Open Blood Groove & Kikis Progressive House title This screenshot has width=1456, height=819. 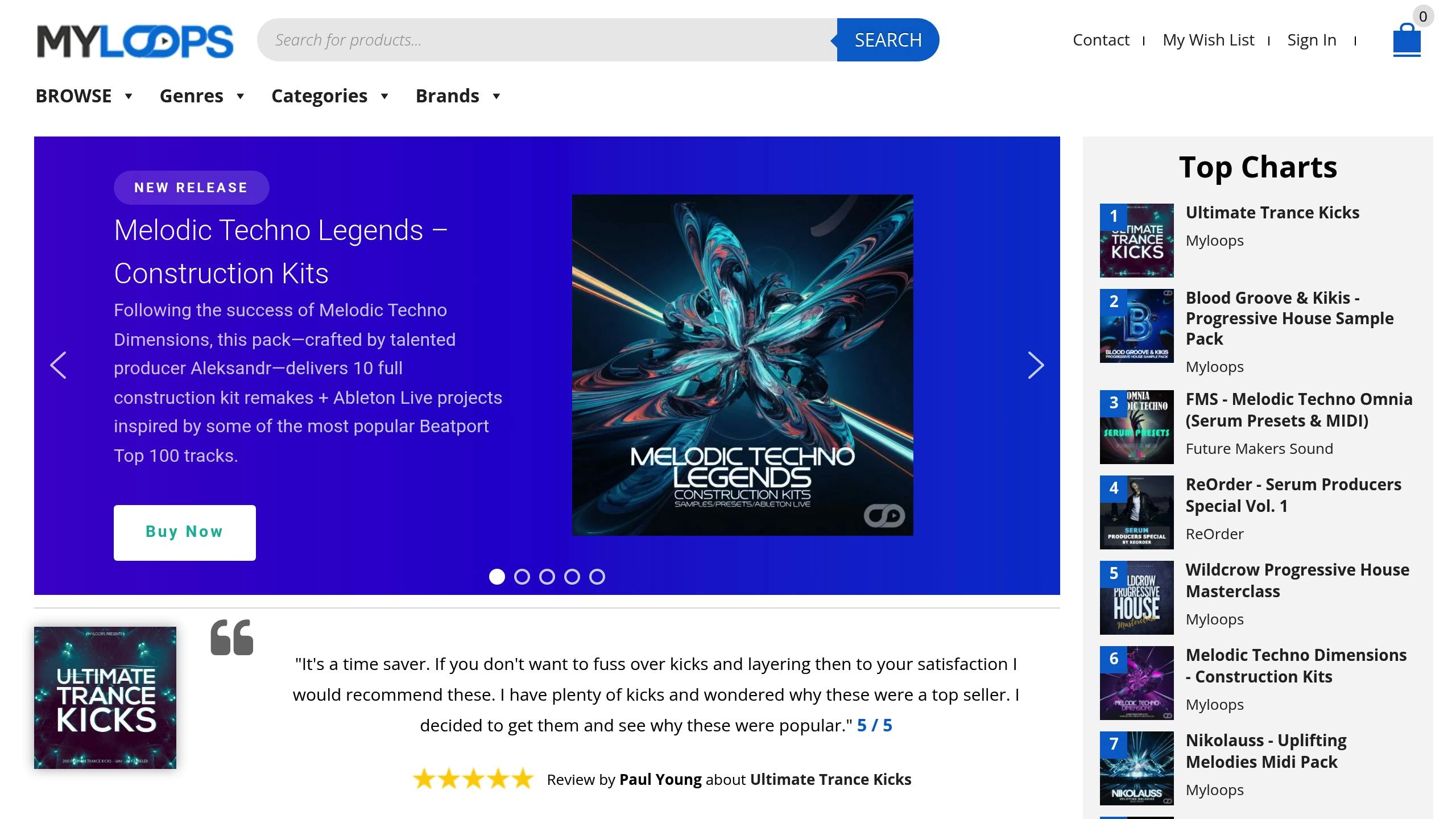tap(1289, 318)
